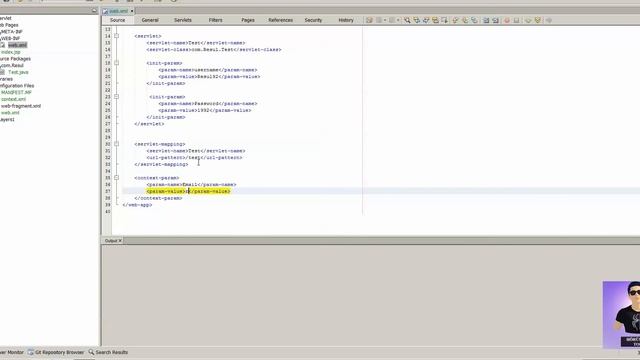The width and height of the screenshot is (640, 360).
Task: Click the Shift Line Left icon
Action: (486, 20)
